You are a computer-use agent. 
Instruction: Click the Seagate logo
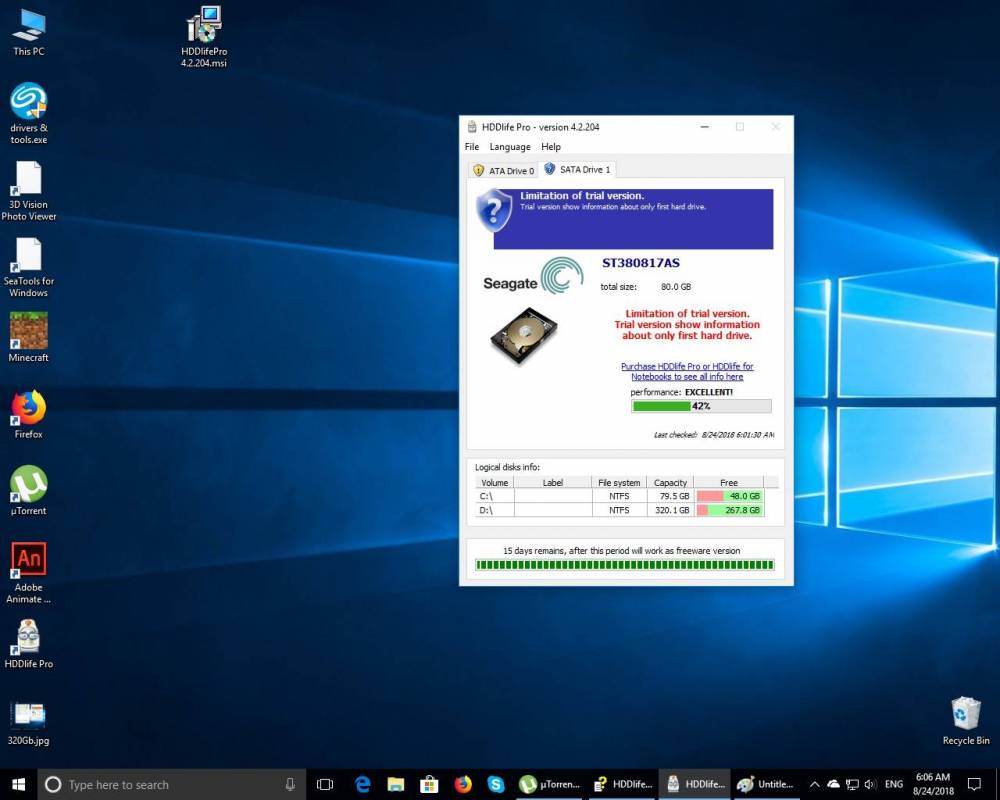[x=533, y=277]
